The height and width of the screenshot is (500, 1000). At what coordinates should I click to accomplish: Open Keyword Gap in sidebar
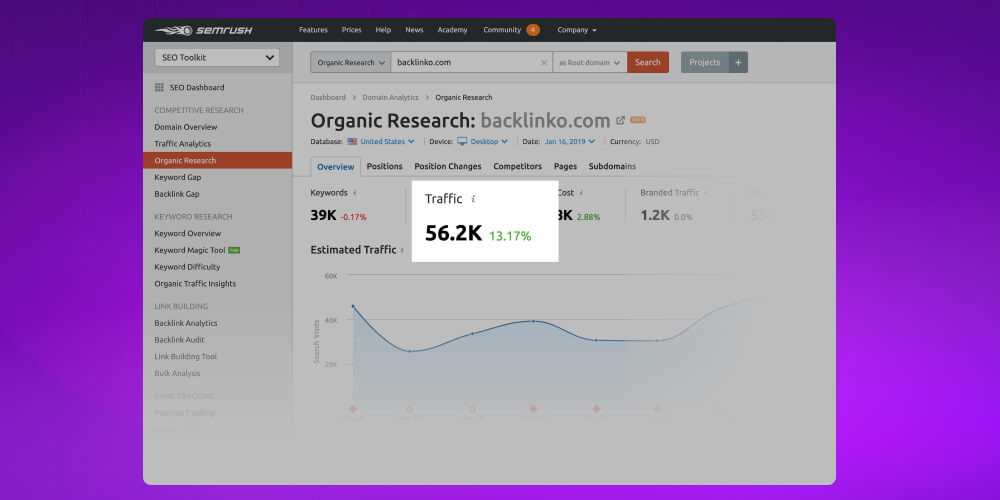178,177
